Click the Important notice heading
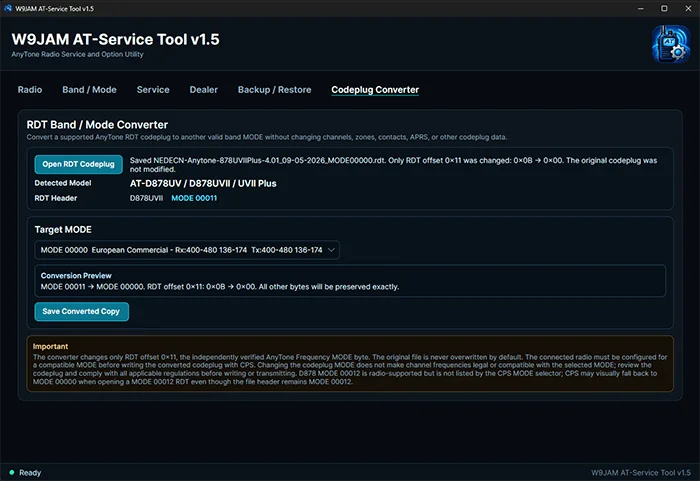The height and width of the screenshot is (481, 700). [50, 346]
